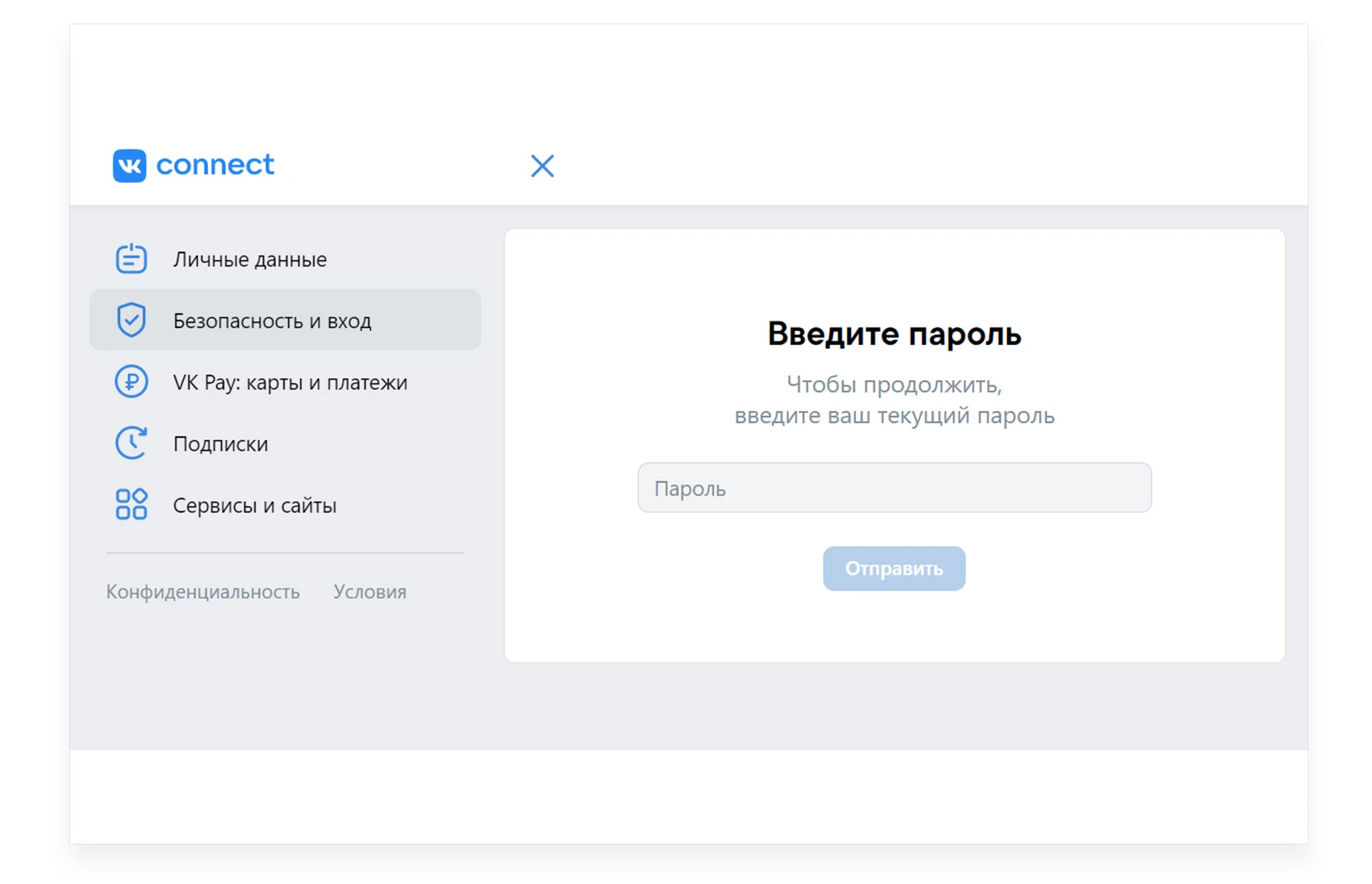Close the VK Connect panel with X

click(x=542, y=166)
